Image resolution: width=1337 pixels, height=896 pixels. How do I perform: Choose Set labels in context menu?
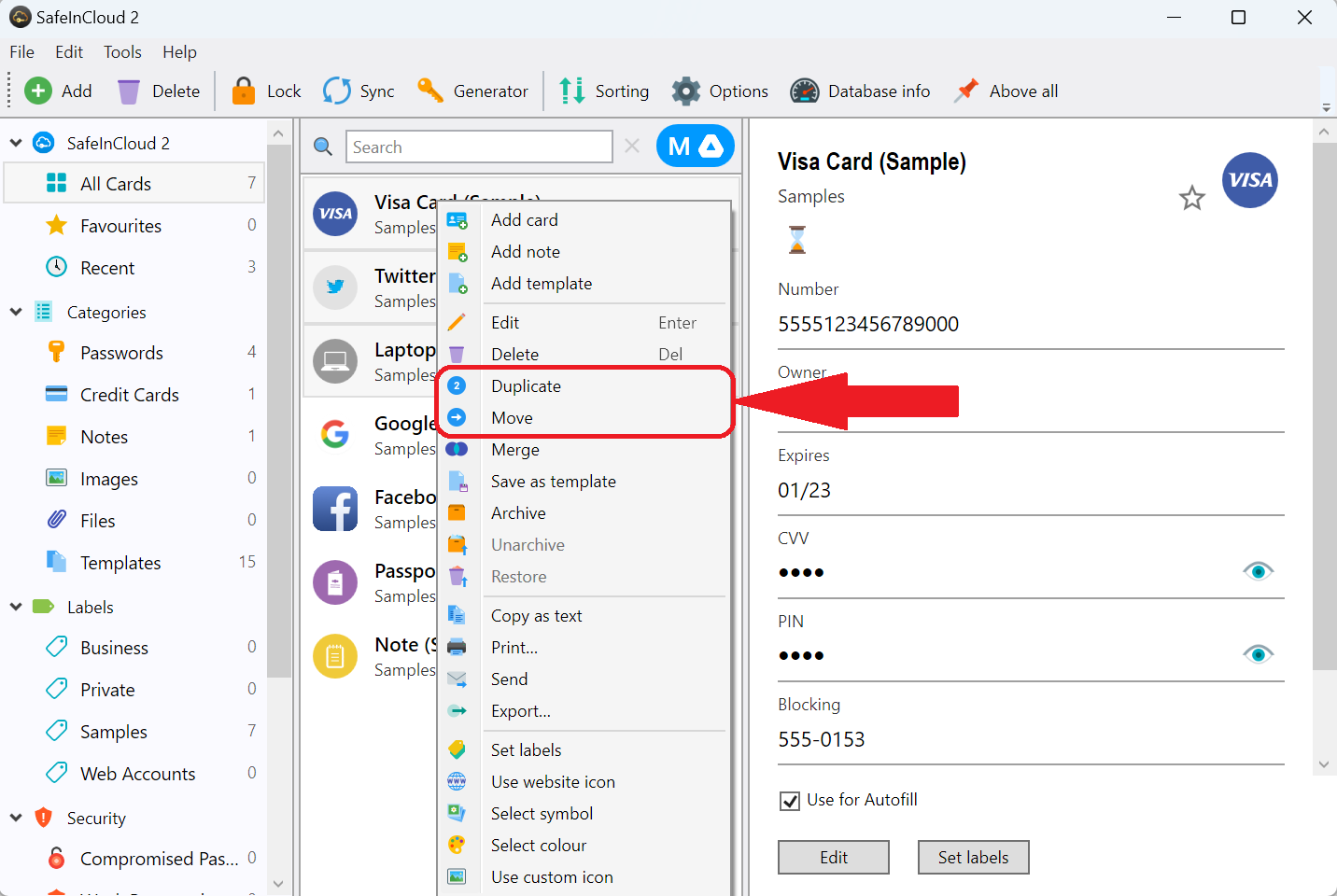[584, 750]
